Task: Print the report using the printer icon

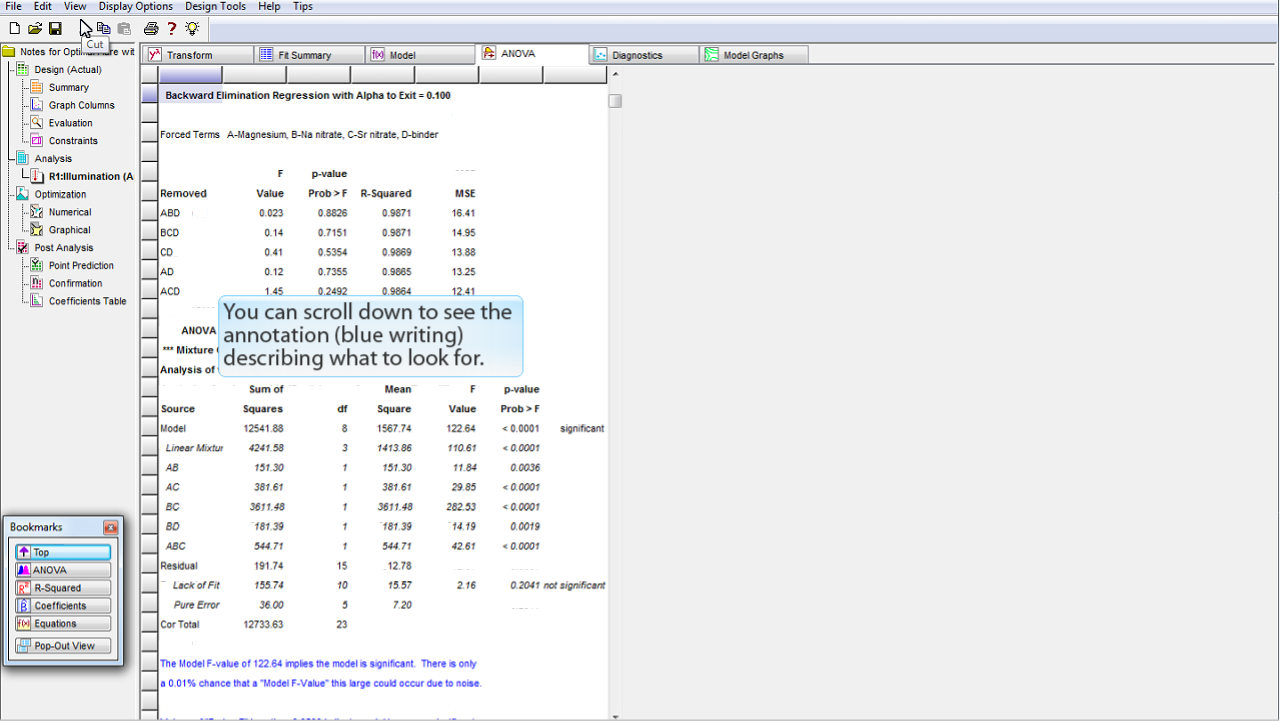Action: pos(151,29)
